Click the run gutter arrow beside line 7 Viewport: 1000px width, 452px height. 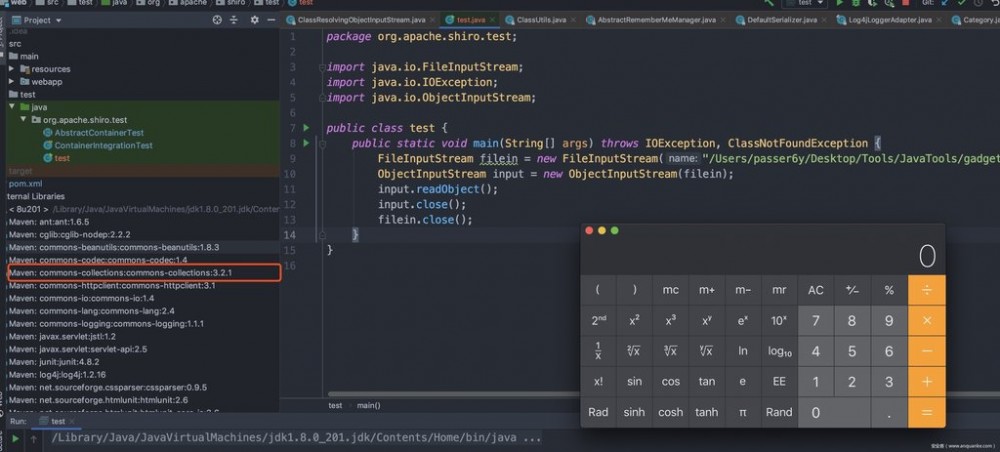(306, 128)
